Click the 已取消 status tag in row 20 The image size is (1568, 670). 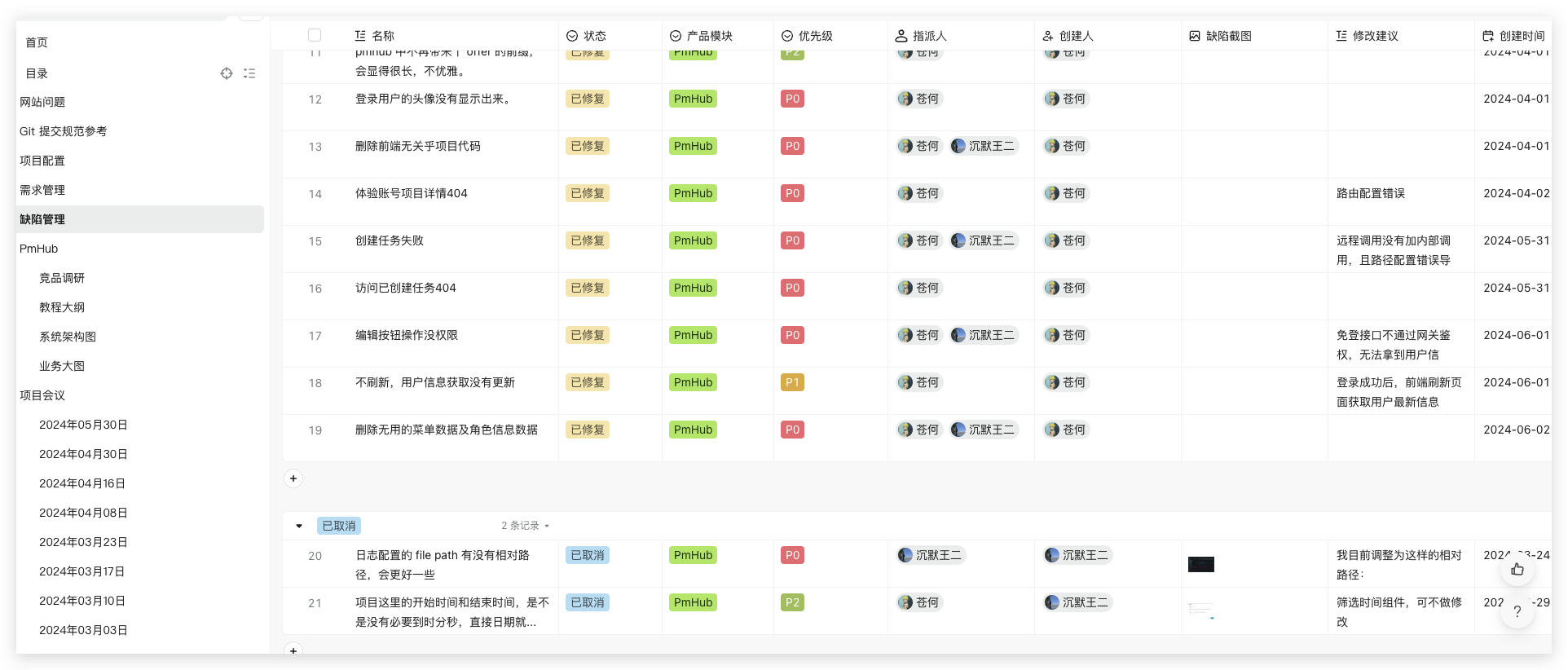click(588, 555)
